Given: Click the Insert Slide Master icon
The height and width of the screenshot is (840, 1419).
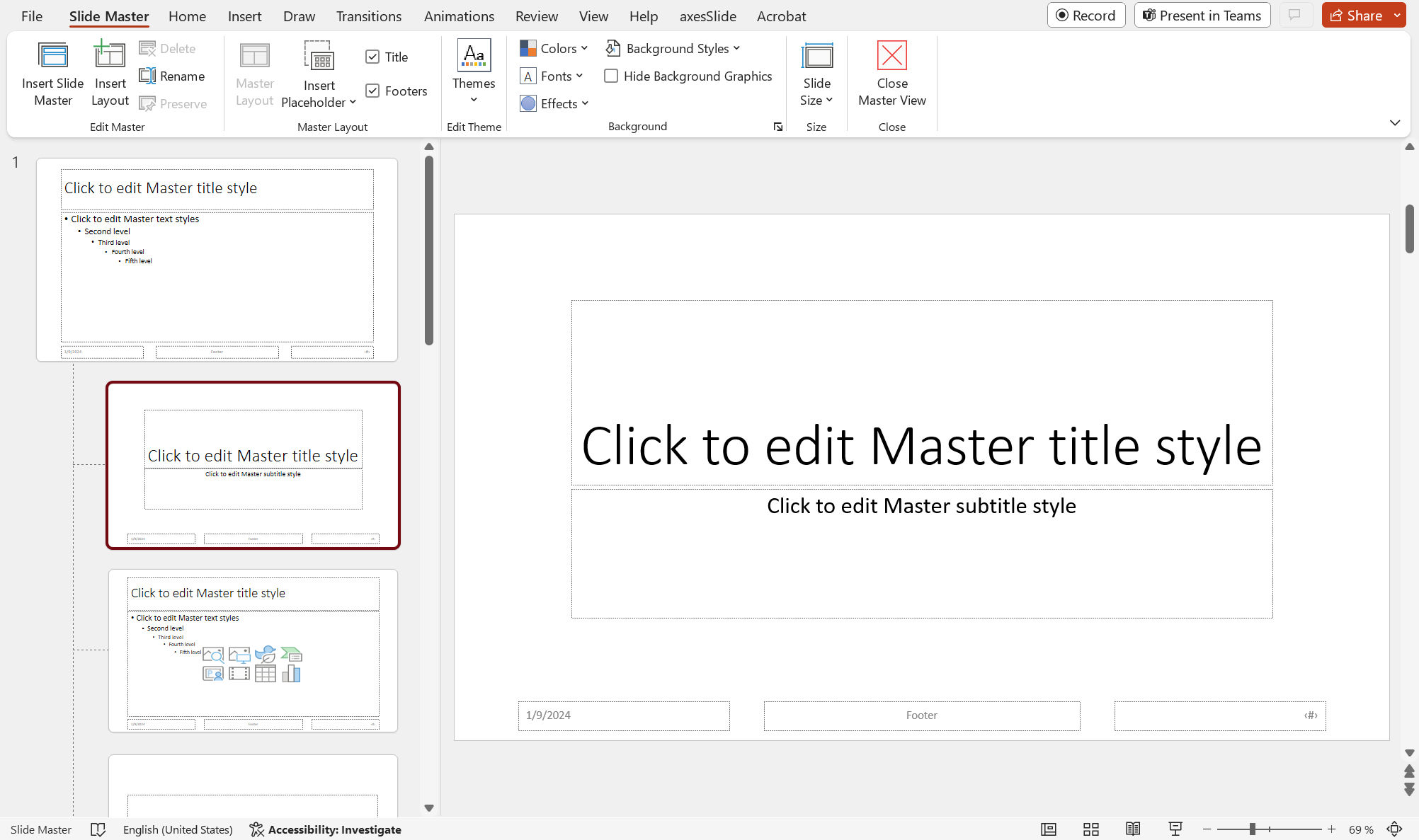Looking at the screenshot, I should pyautogui.click(x=53, y=56).
